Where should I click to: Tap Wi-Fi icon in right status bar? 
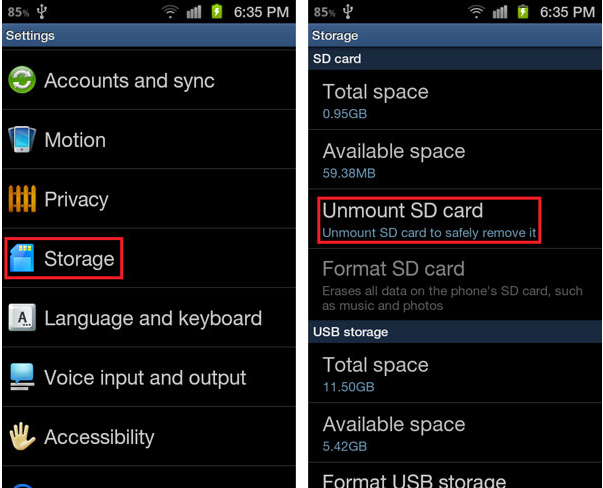click(x=477, y=13)
